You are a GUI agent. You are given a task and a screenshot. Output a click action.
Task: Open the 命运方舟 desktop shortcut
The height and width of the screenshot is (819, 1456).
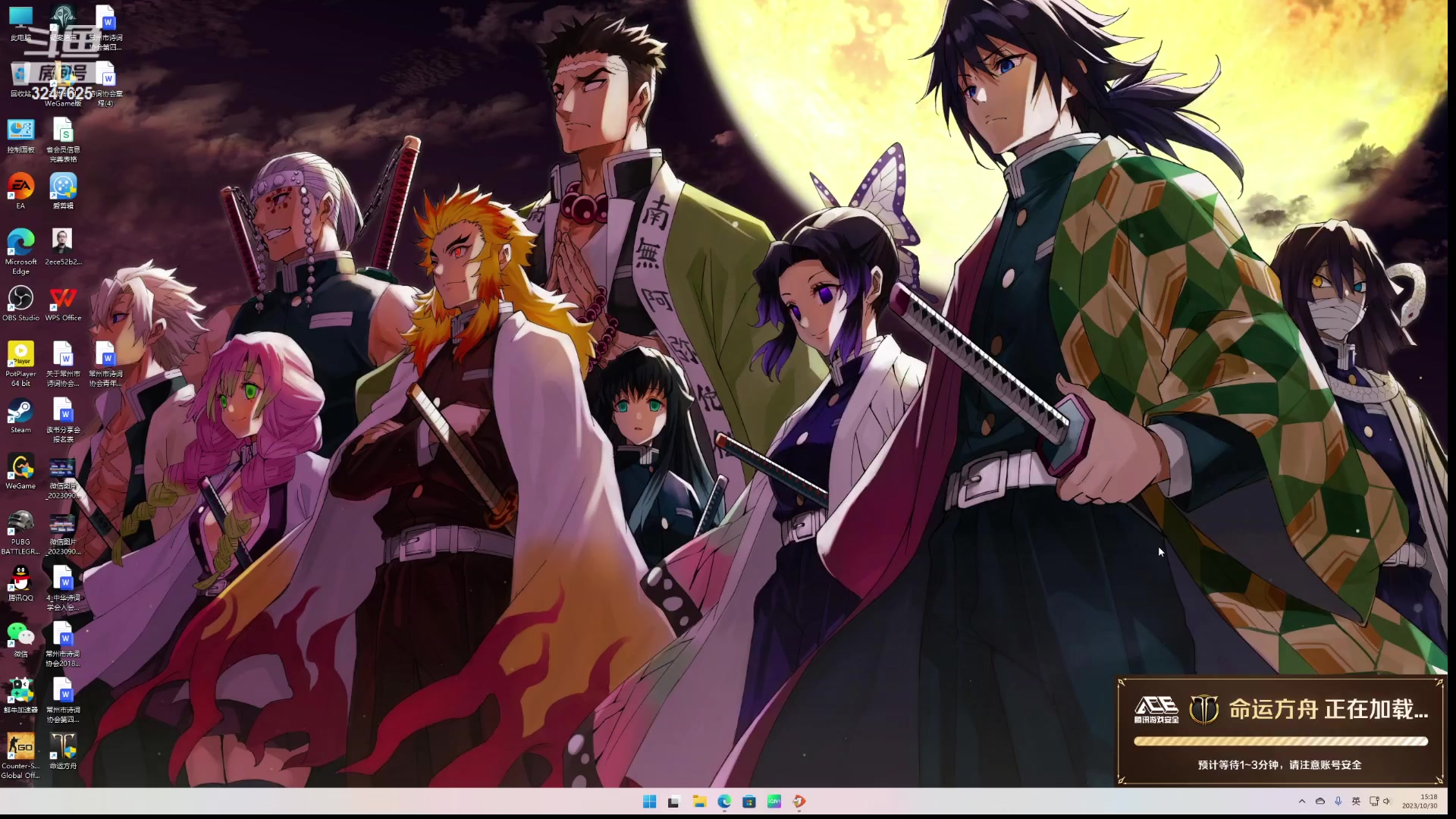pos(63,752)
